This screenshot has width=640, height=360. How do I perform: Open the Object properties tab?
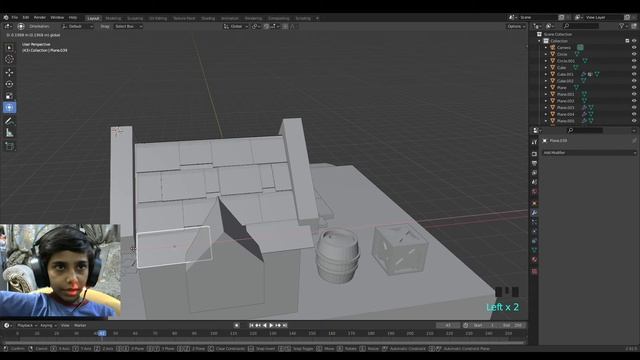[534, 203]
